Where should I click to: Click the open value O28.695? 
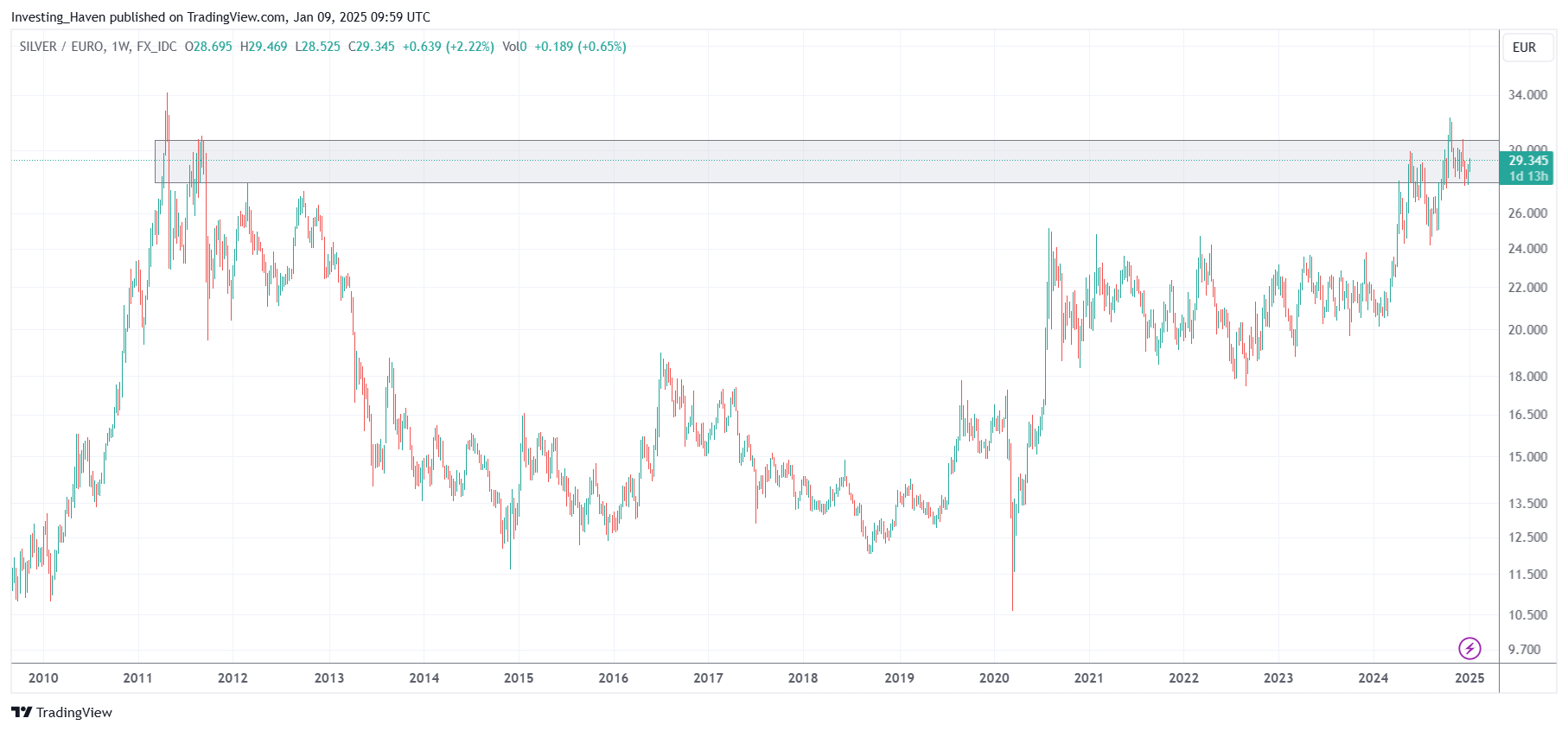point(208,47)
